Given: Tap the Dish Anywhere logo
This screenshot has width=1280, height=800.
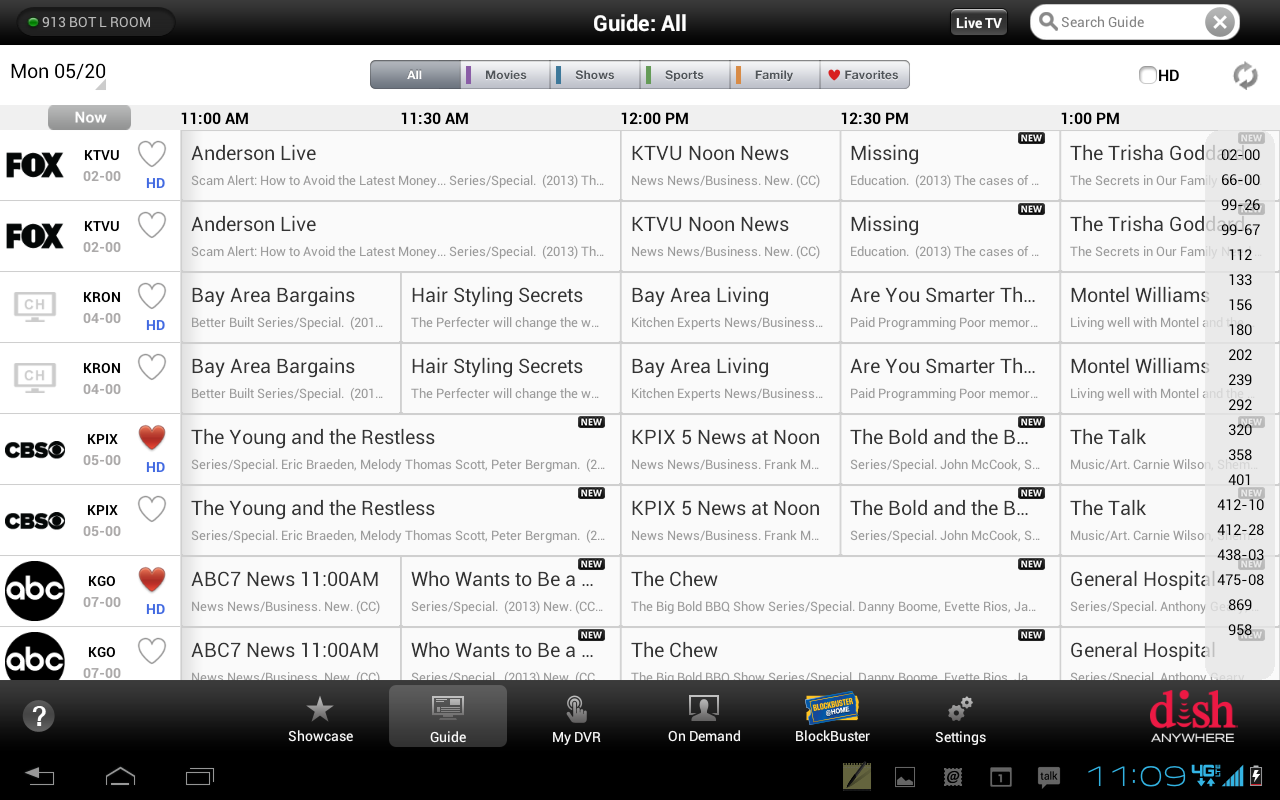Looking at the screenshot, I should click(1192, 716).
